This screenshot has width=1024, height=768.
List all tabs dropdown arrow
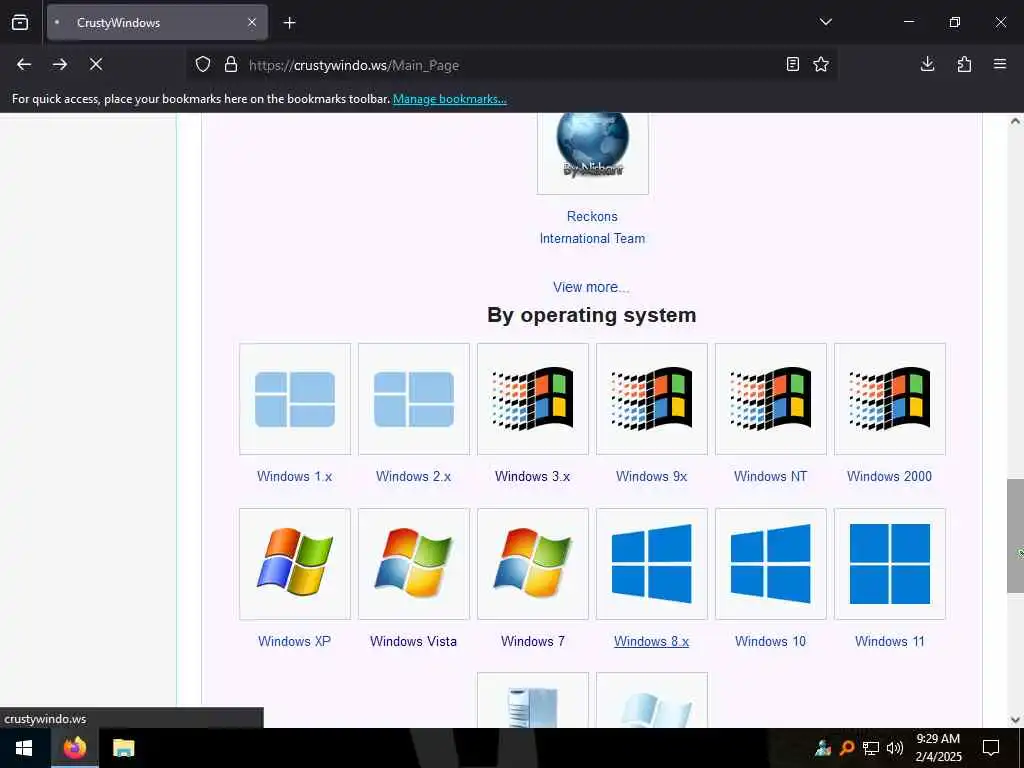825,22
